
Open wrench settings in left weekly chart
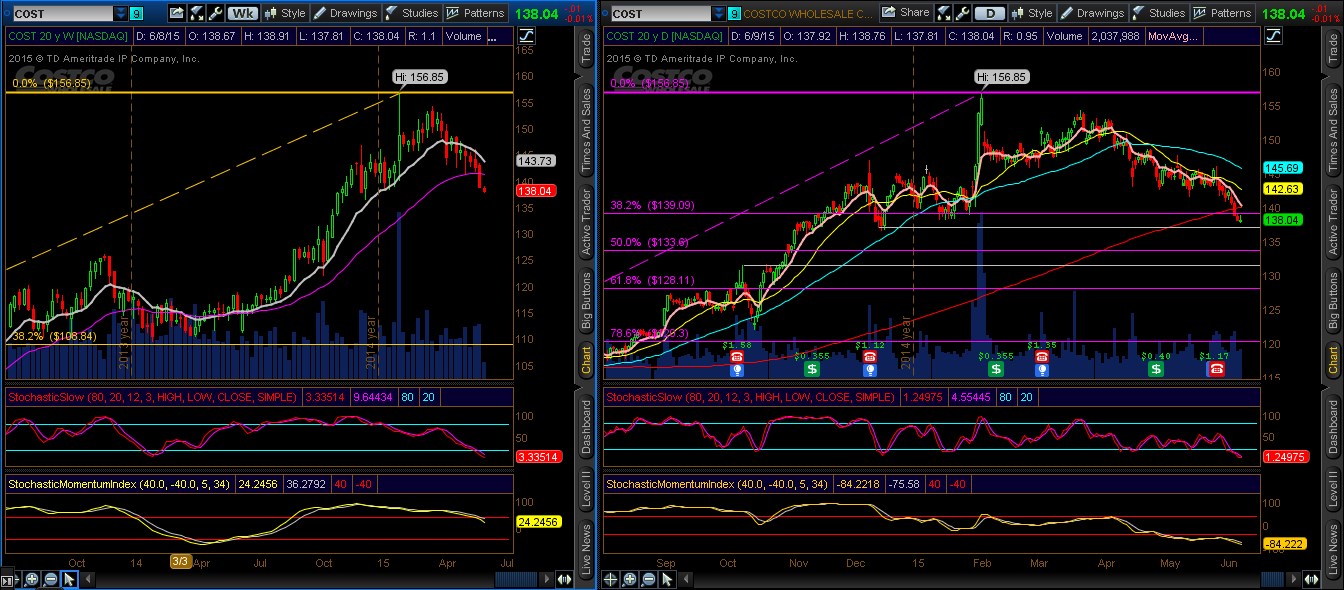point(215,13)
